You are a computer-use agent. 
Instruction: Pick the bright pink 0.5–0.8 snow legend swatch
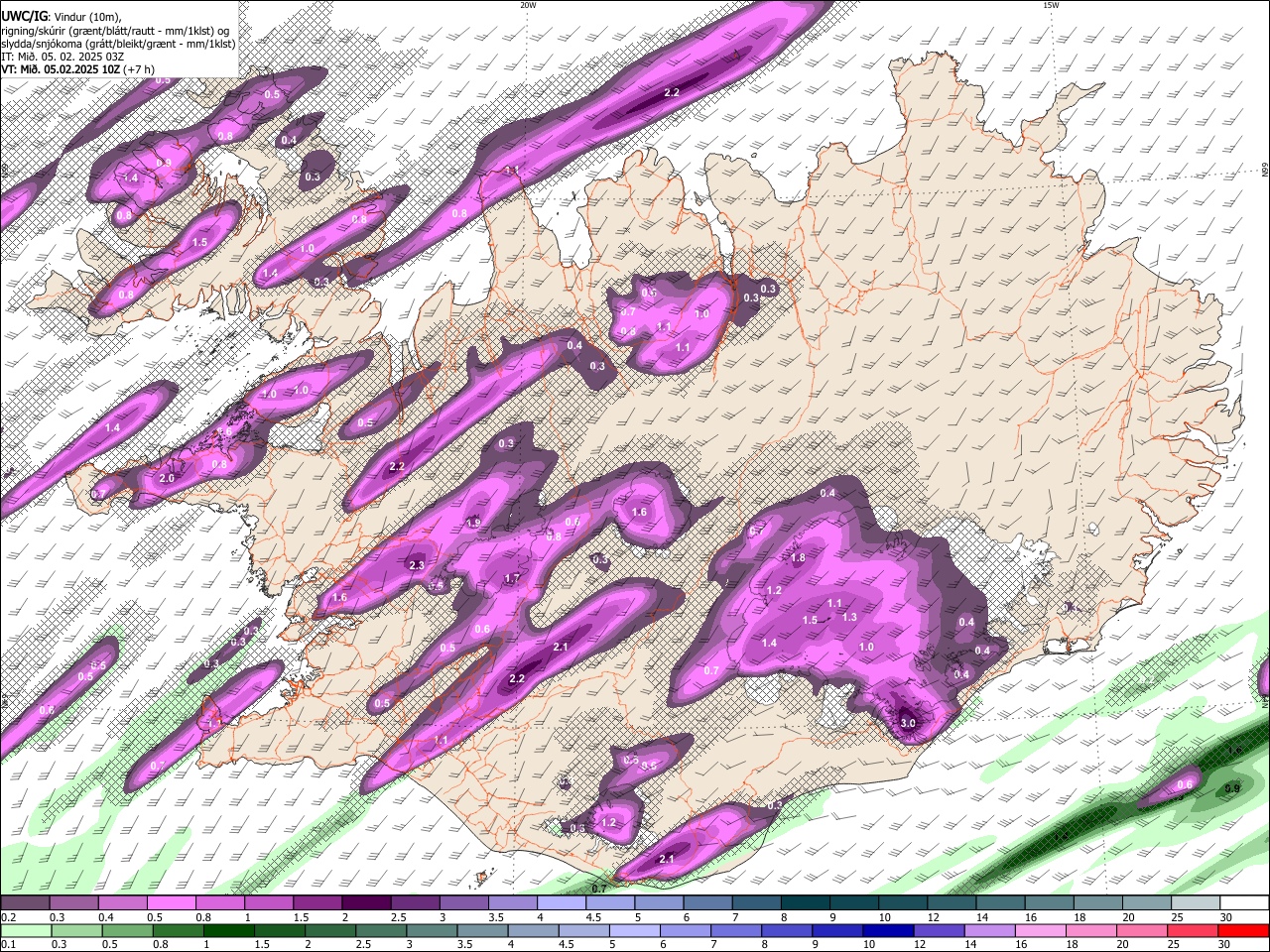click(x=172, y=902)
